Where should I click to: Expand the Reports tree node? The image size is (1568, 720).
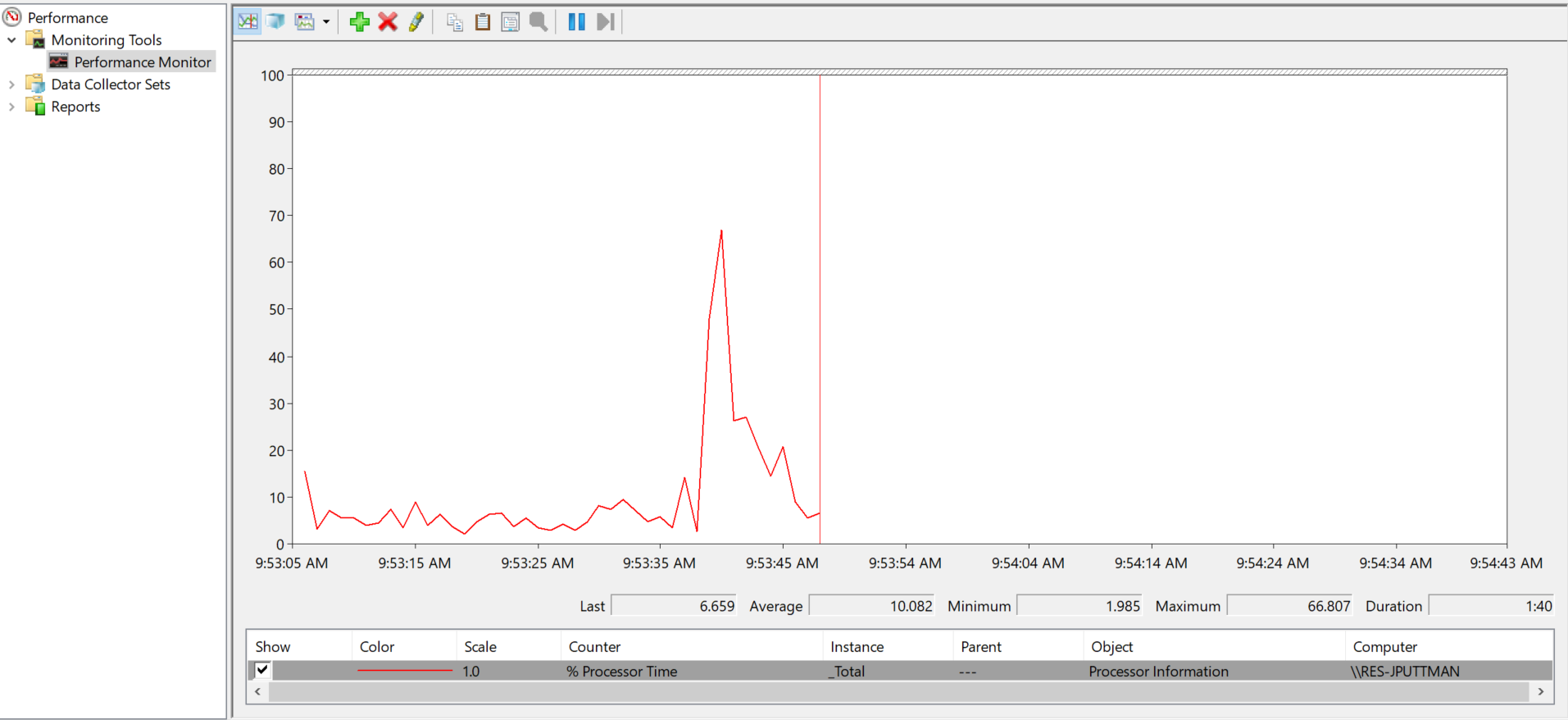(11, 107)
